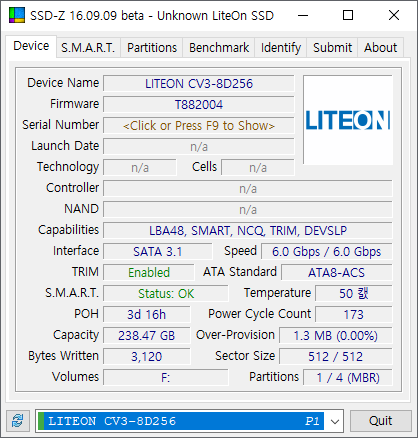Open the Identify tab
418x438 pixels.
[281, 48]
